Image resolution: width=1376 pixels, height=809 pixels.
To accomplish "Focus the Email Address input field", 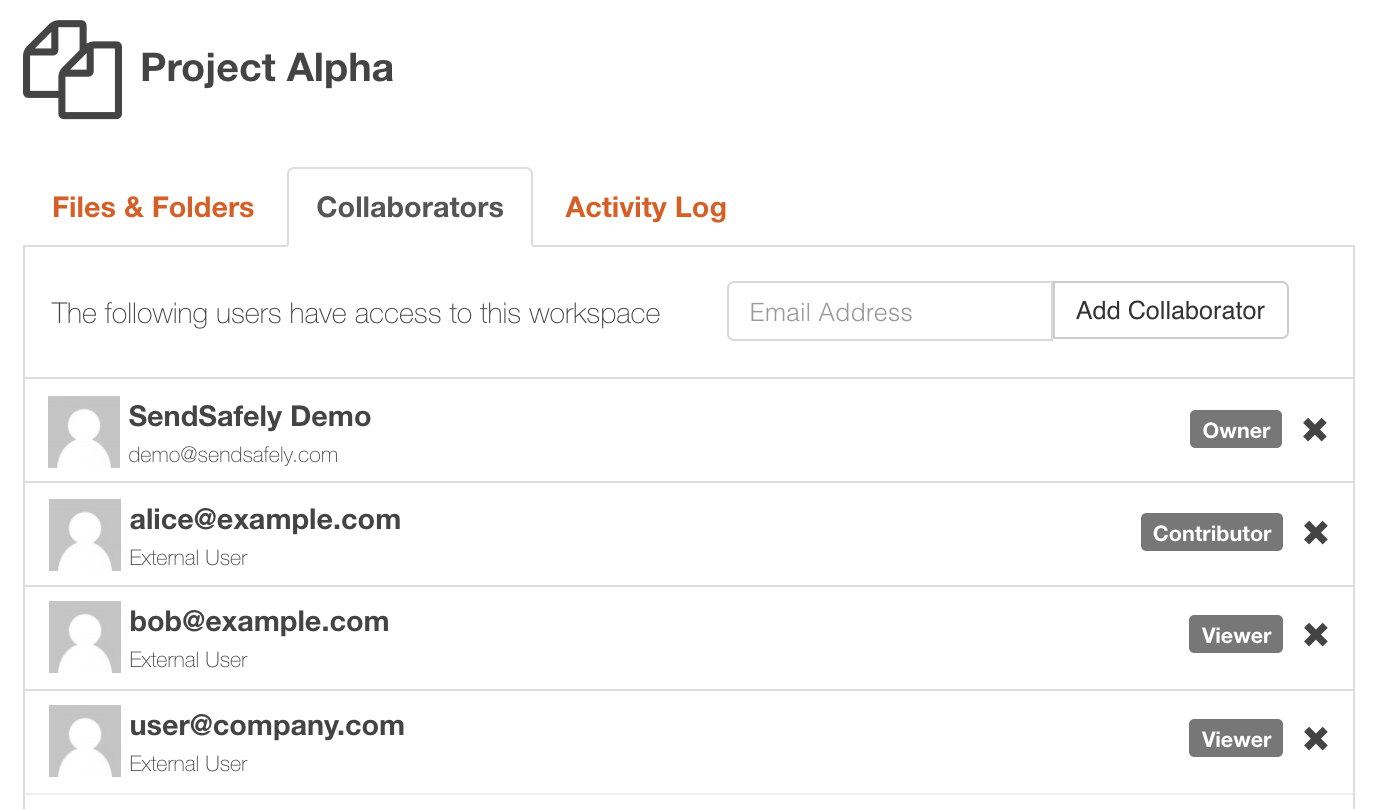I will tap(889, 312).
